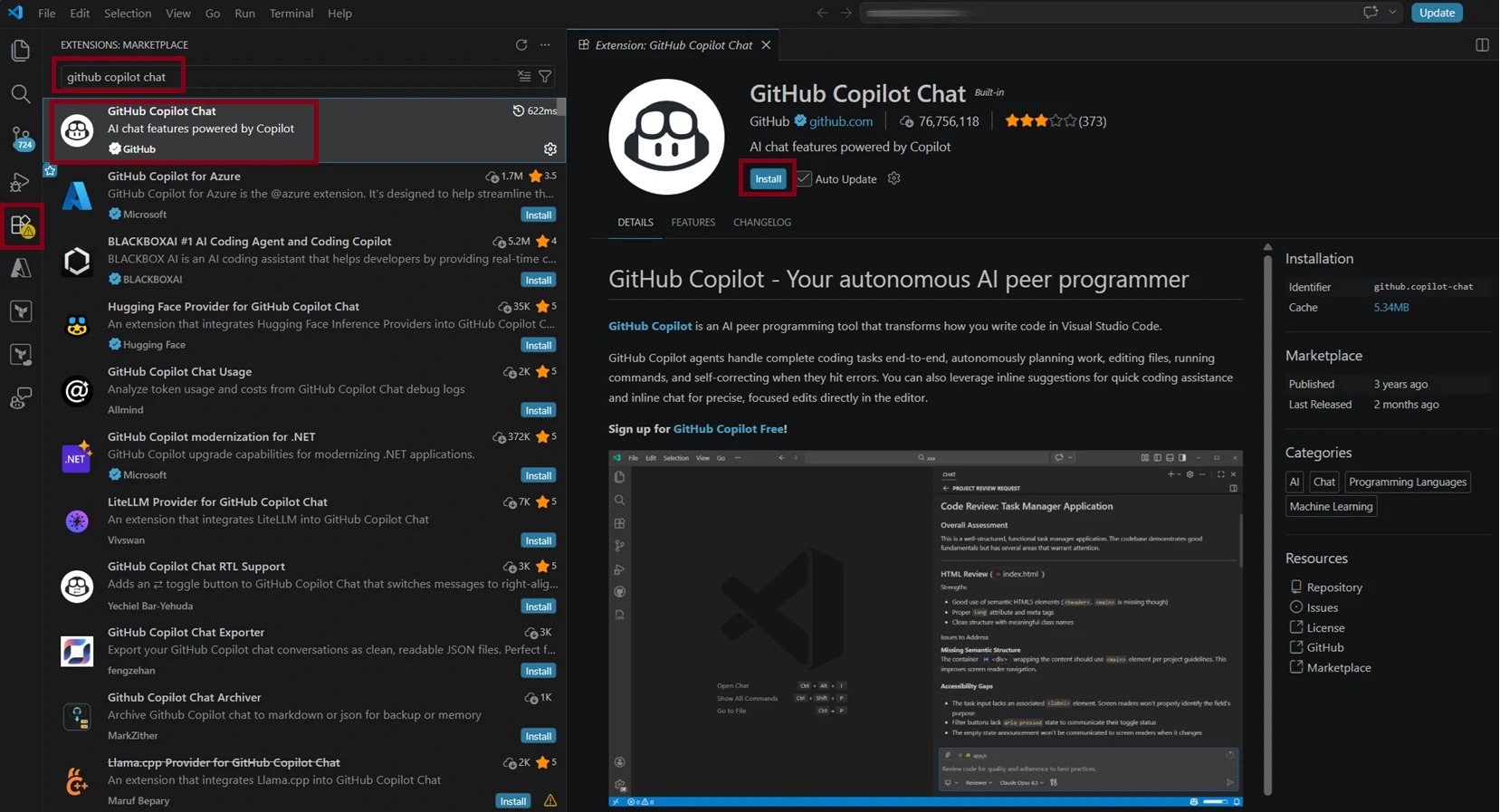
Task: Click the VS Code logo icon
Action: pos(15,13)
